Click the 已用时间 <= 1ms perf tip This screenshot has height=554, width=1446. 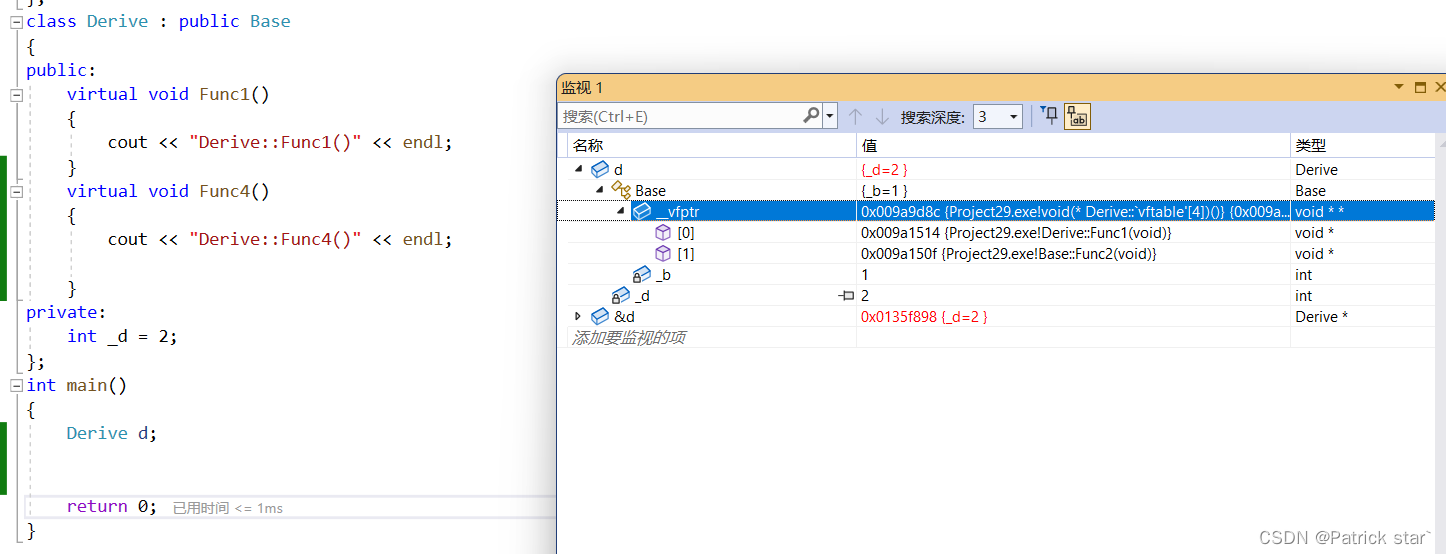point(228,508)
